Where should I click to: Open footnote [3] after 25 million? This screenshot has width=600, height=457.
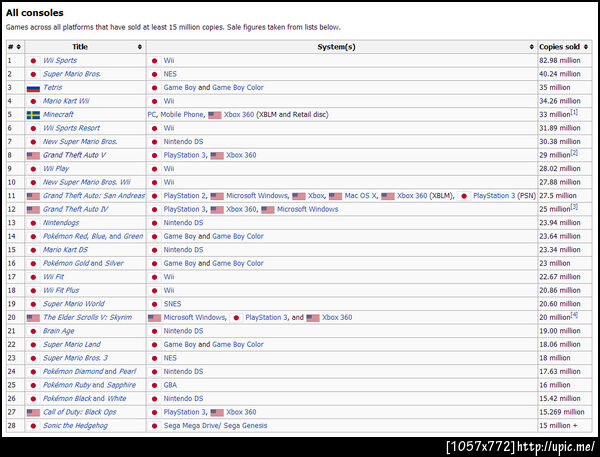[574, 207]
